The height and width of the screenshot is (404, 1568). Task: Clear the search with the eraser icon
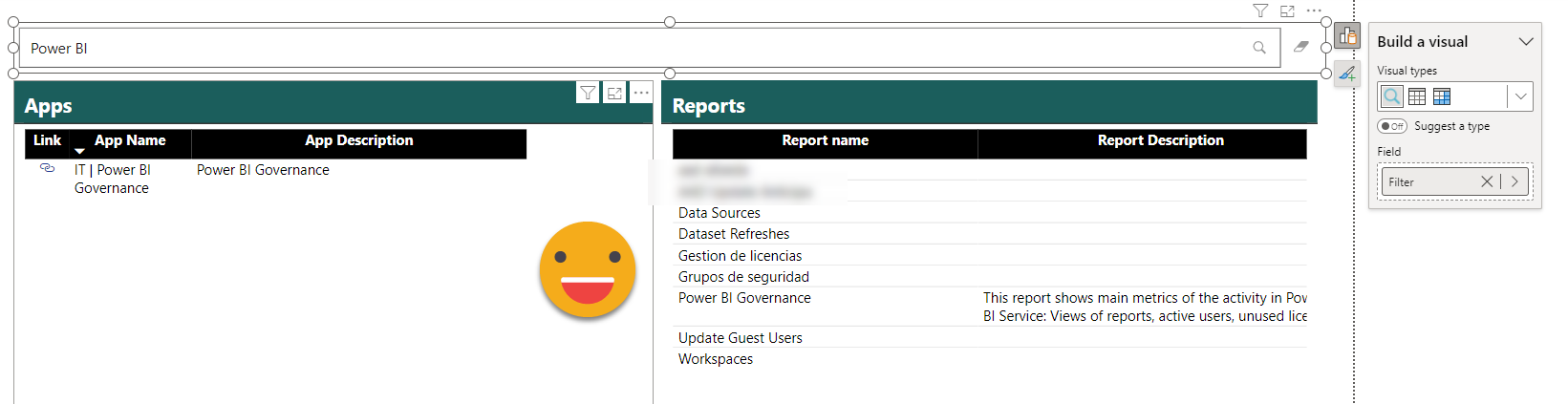[1300, 47]
